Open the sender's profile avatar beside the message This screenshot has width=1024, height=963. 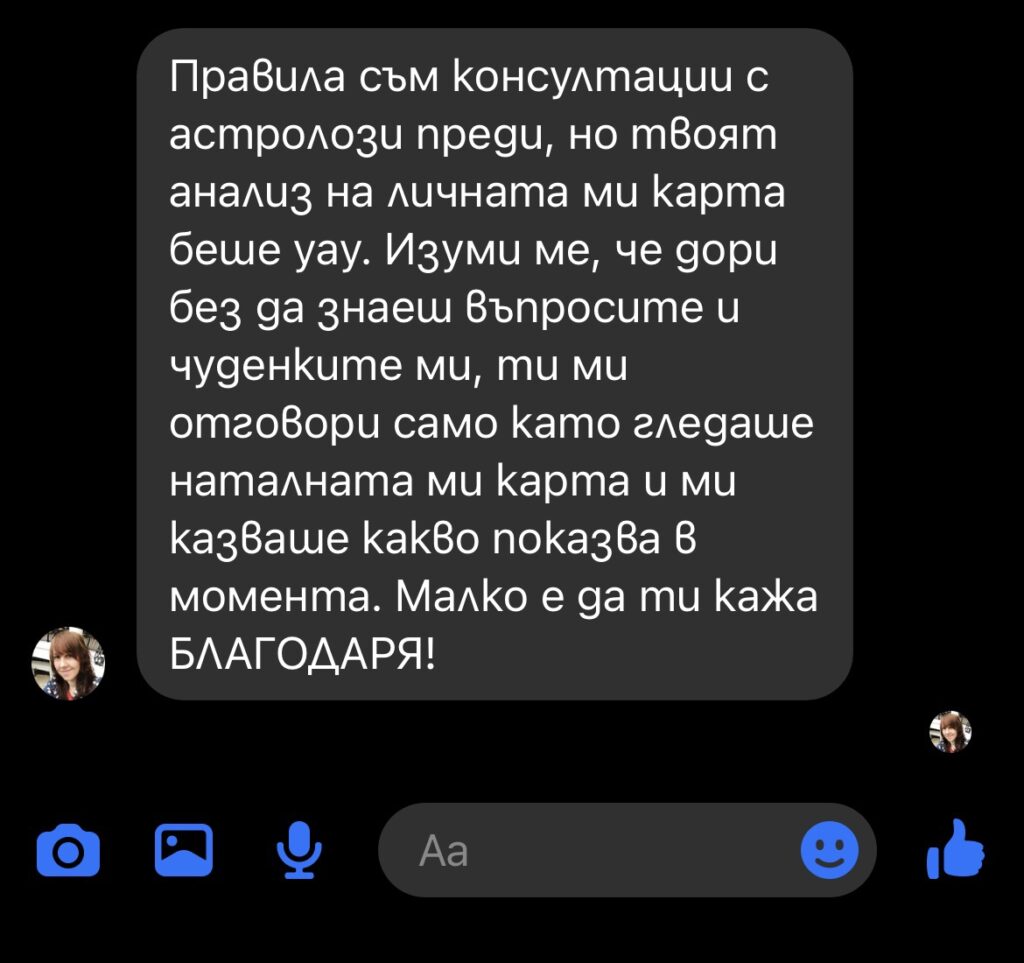tap(68, 663)
